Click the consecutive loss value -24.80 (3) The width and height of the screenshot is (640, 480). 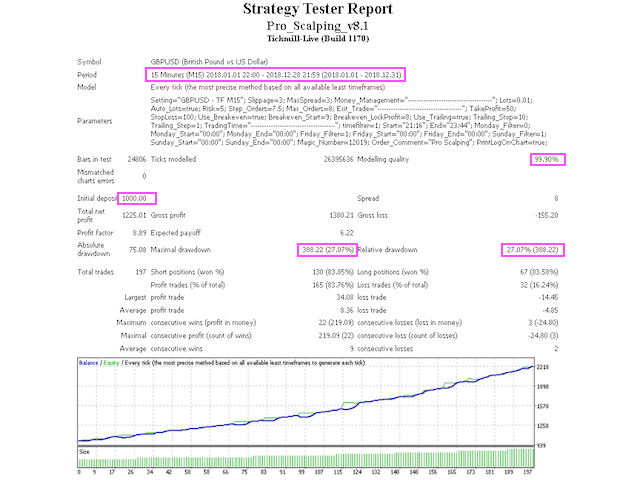[543, 336]
